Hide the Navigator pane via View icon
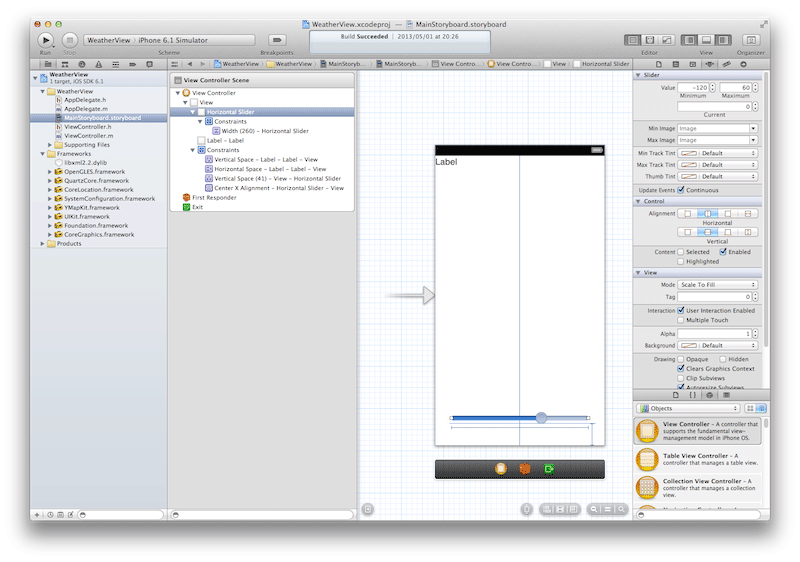This screenshot has width=800, height=562. [689, 40]
